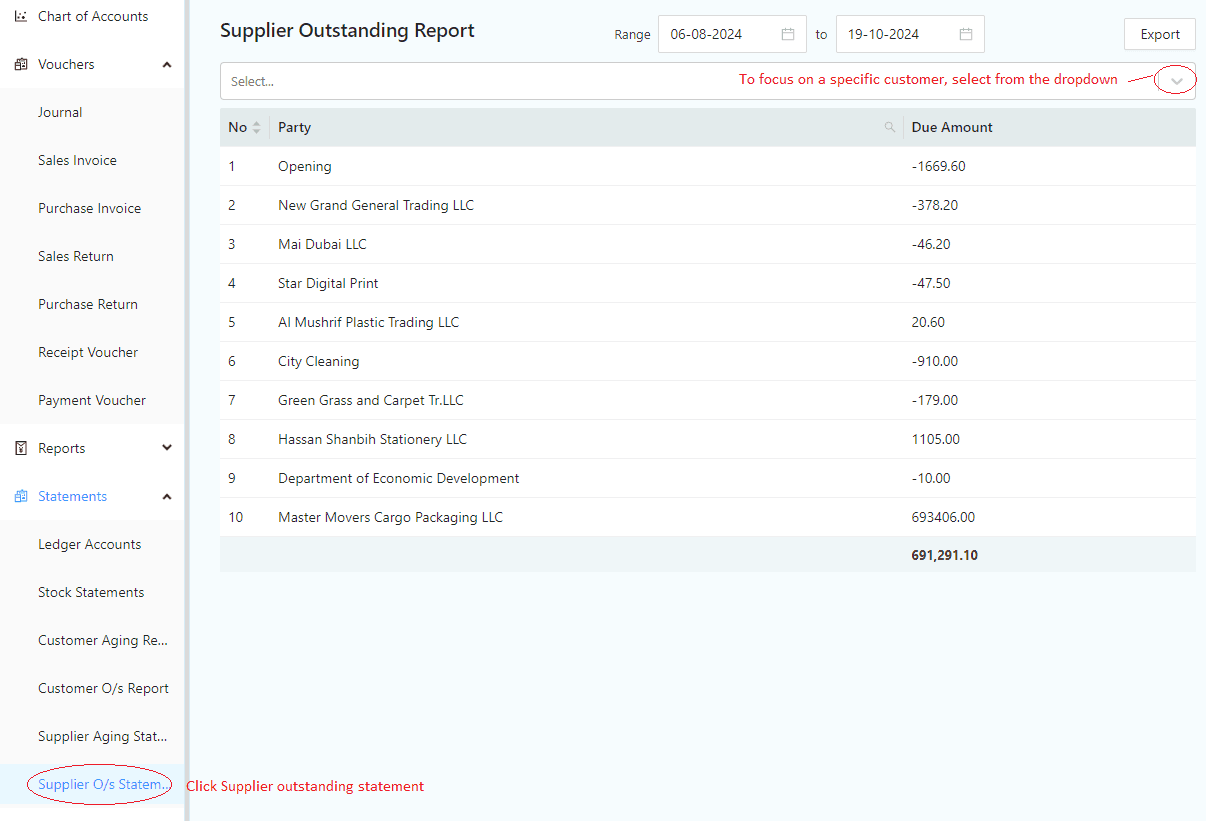Select Al Mushrif Plastic Trading LLC
Screen dimensions: 1206x821
click(x=368, y=322)
